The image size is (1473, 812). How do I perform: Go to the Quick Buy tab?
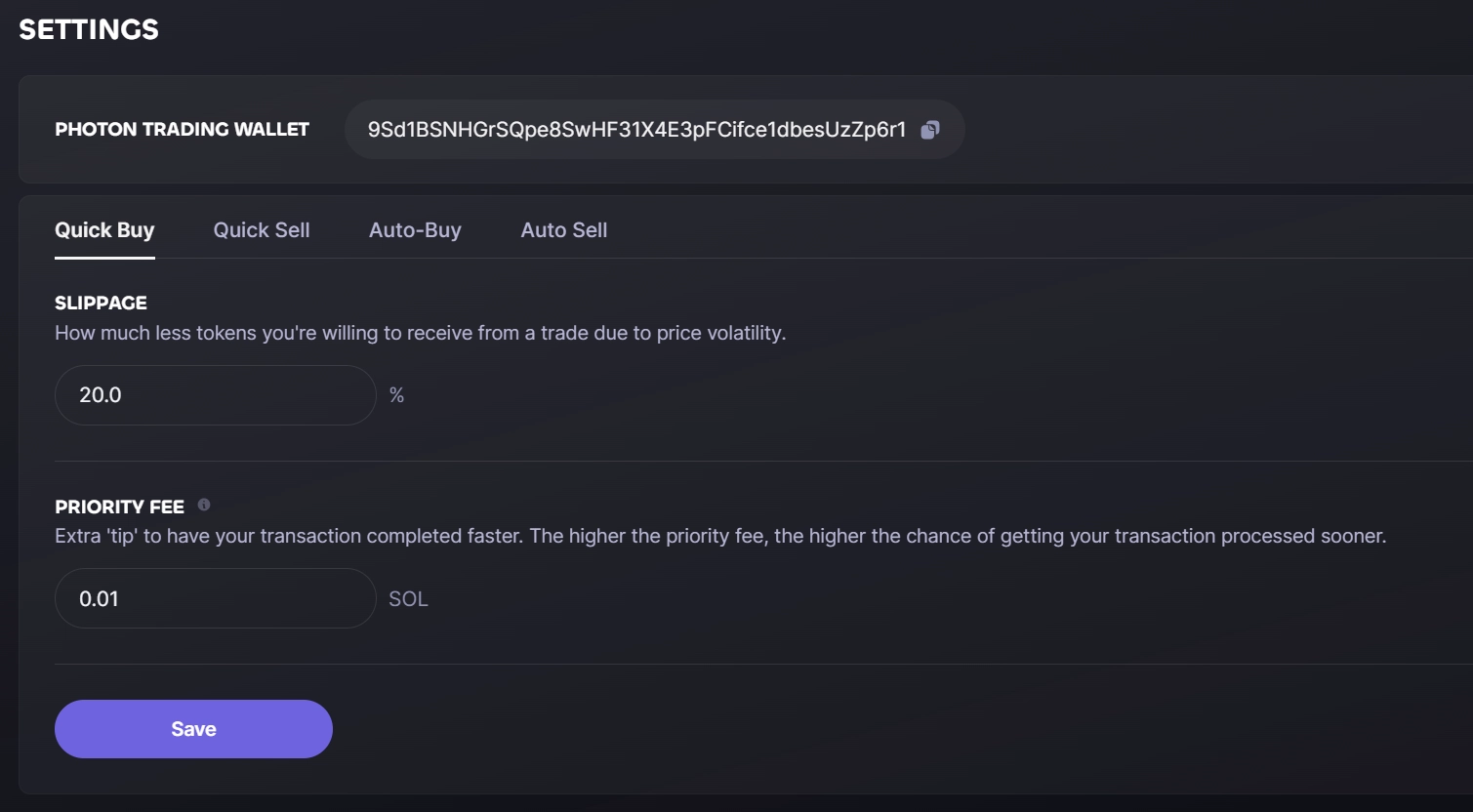pos(104,230)
